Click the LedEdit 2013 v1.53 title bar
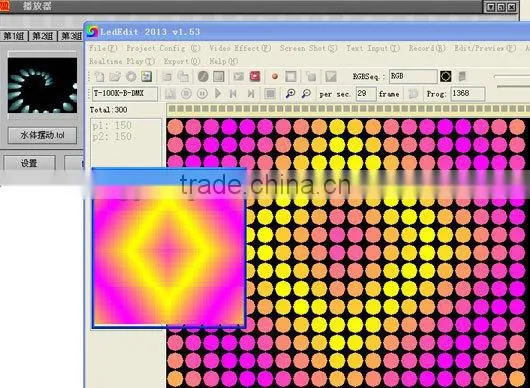530x388 pixels. point(307,32)
